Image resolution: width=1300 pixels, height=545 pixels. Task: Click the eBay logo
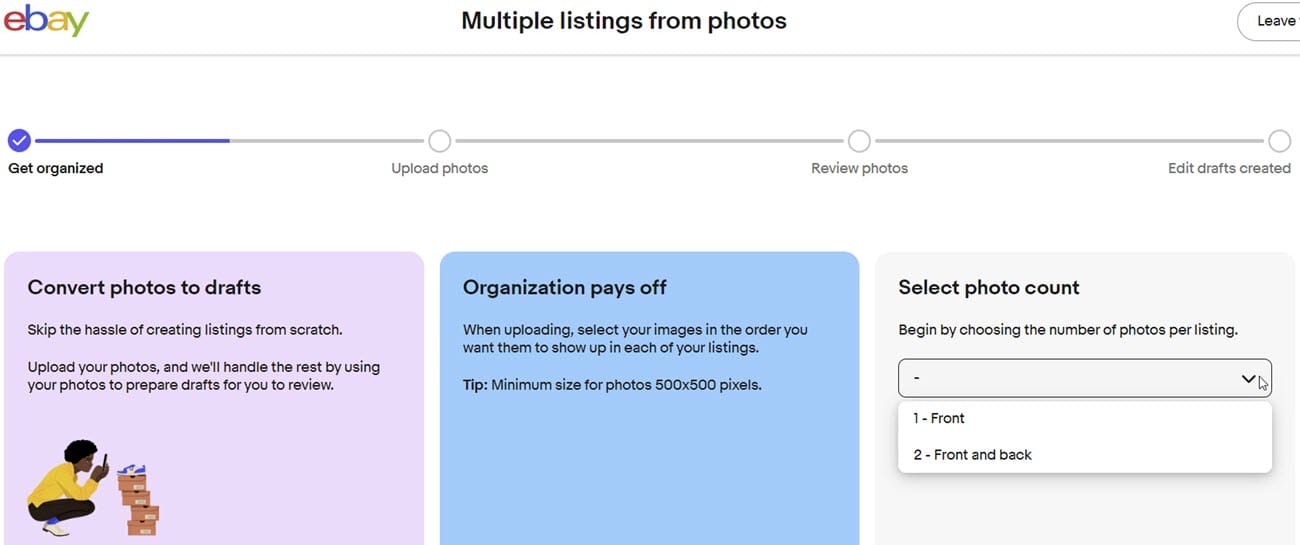click(46, 20)
